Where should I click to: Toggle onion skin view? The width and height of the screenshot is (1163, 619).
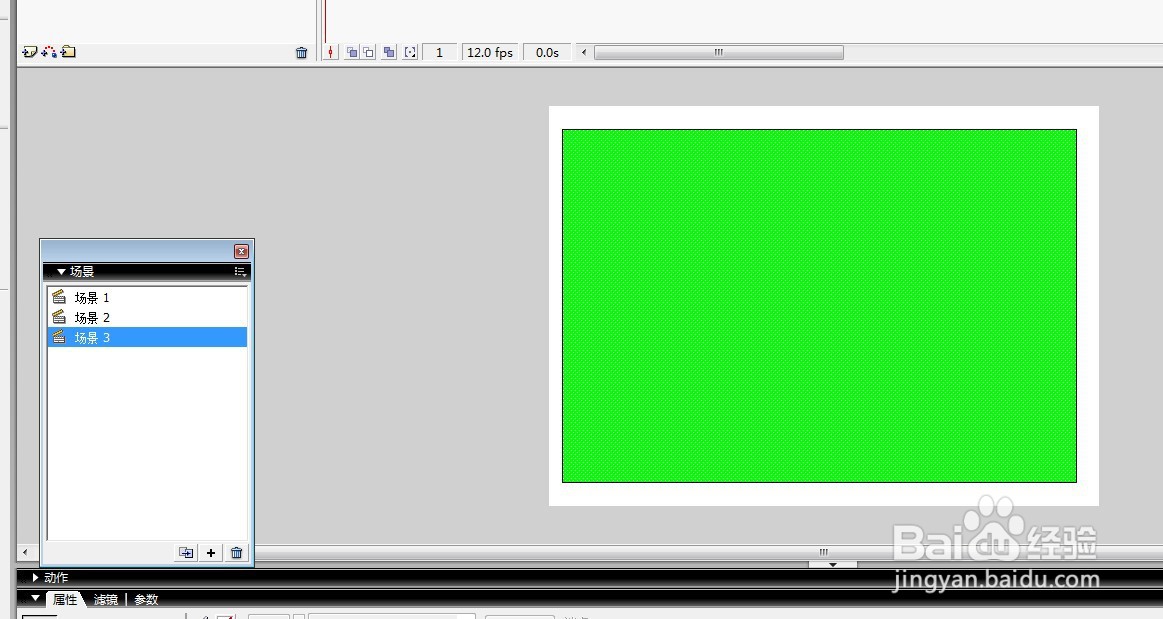tap(352, 53)
